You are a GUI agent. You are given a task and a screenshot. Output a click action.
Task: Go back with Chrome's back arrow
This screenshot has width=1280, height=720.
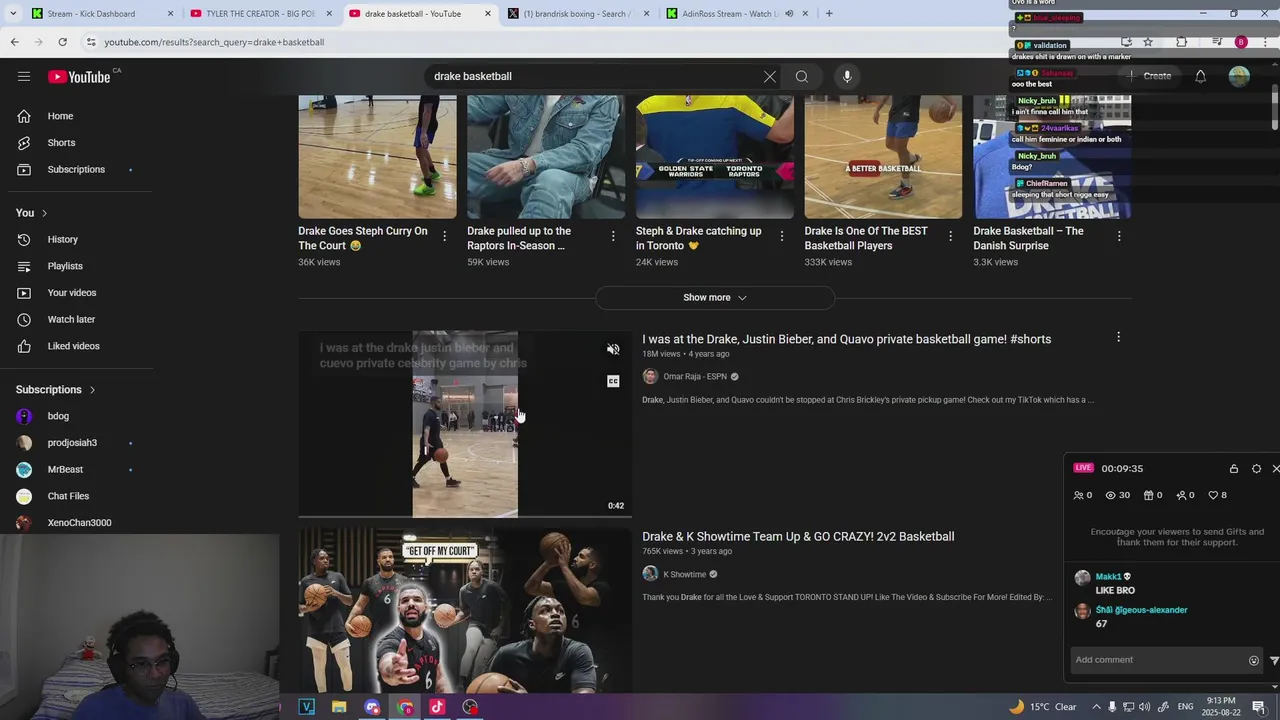[14, 42]
